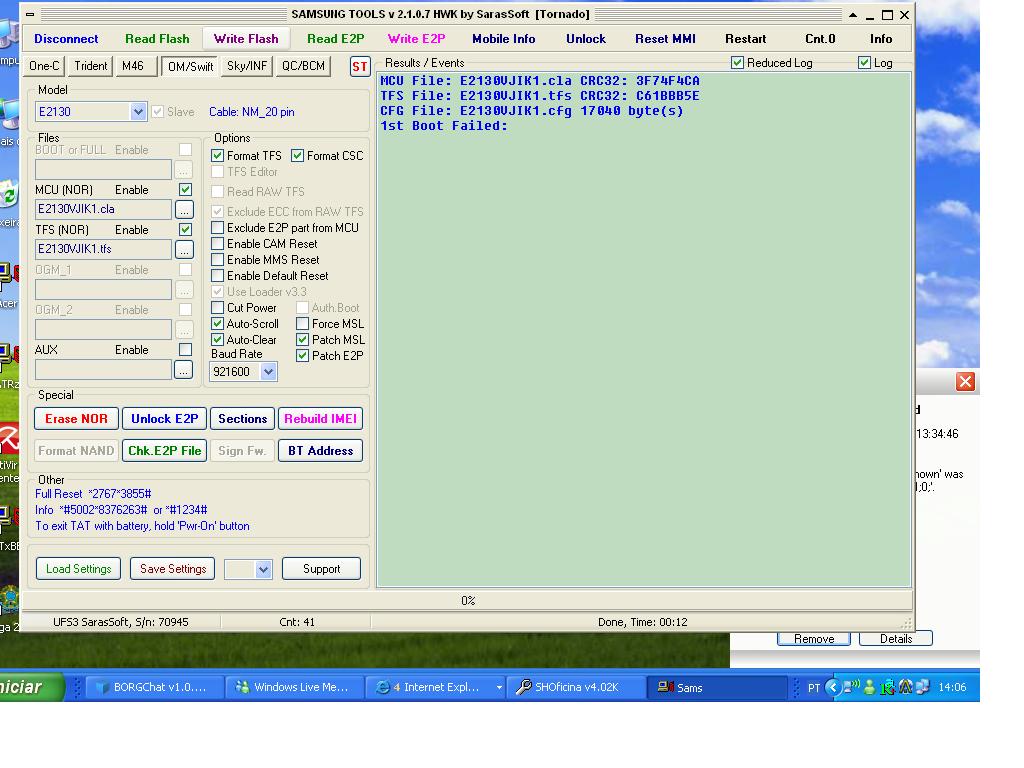This screenshot has height=768, width=1024.
Task: Browse for the TFS (NOR) file
Action: tap(184, 249)
